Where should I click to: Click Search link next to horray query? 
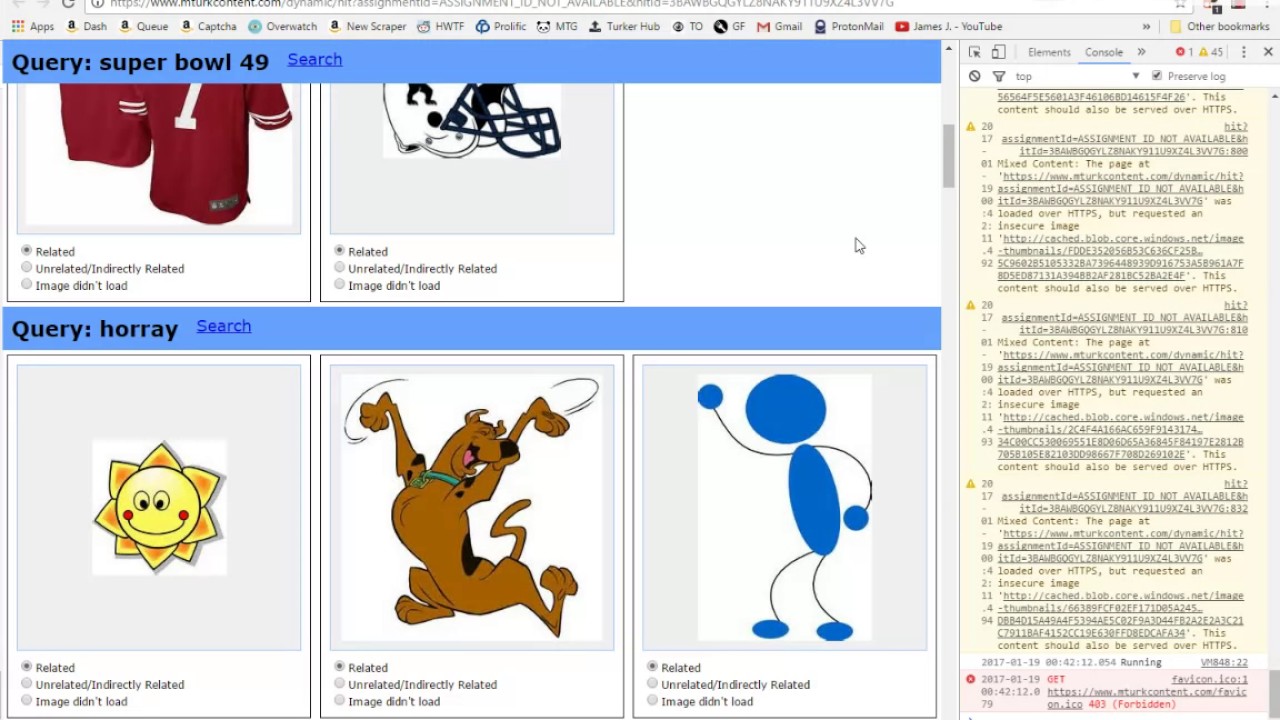(x=224, y=327)
